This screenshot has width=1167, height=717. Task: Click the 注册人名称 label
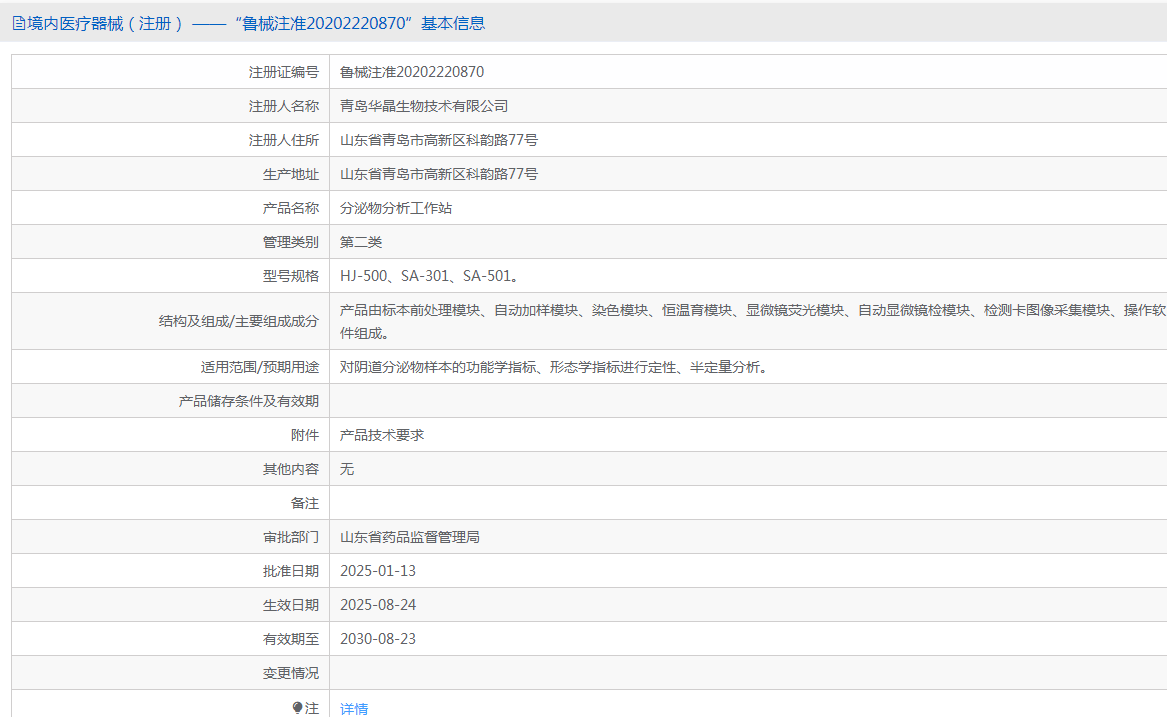pyautogui.click(x=284, y=106)
